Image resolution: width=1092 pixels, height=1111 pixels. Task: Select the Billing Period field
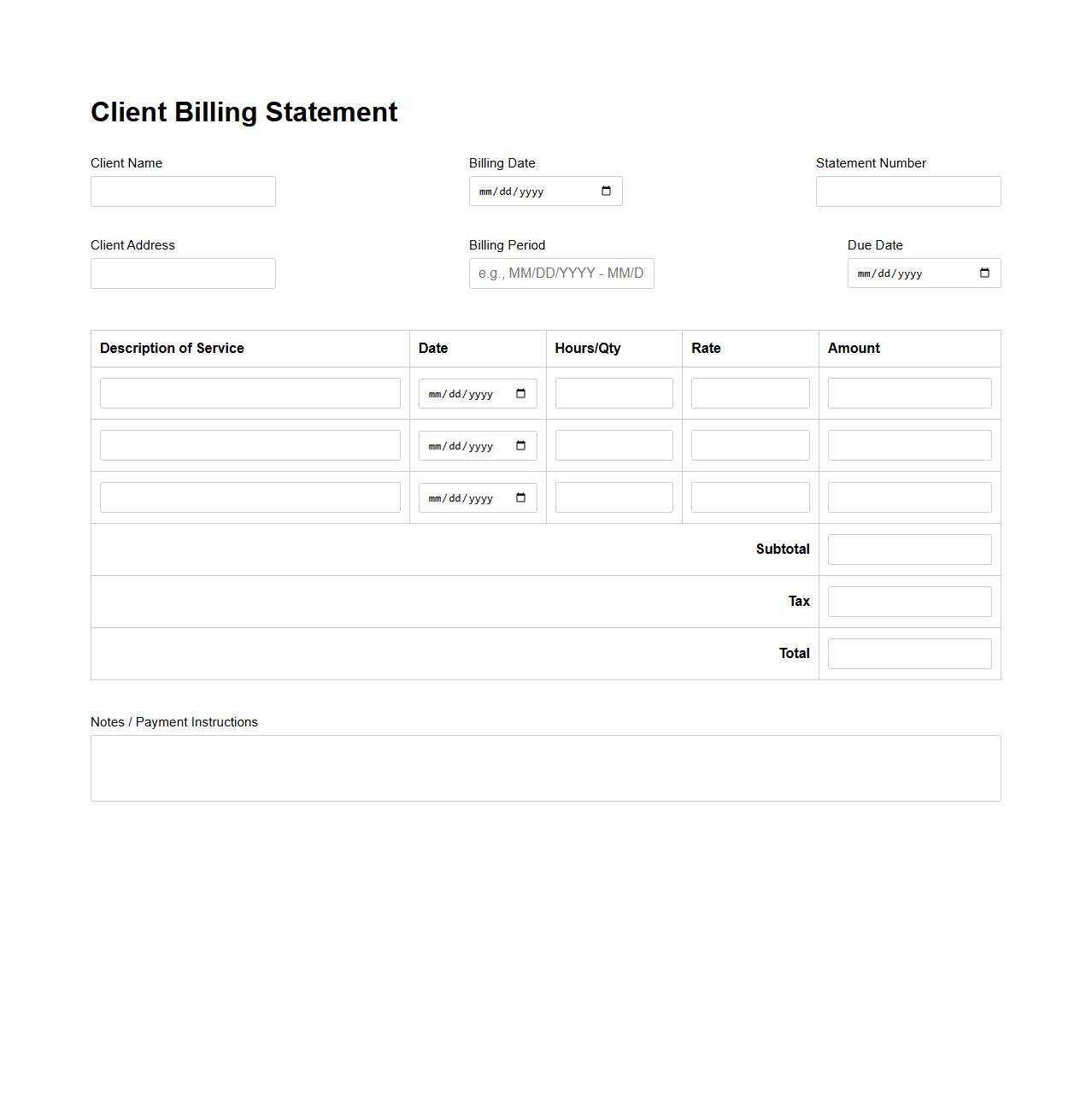(x=561, y=273)
